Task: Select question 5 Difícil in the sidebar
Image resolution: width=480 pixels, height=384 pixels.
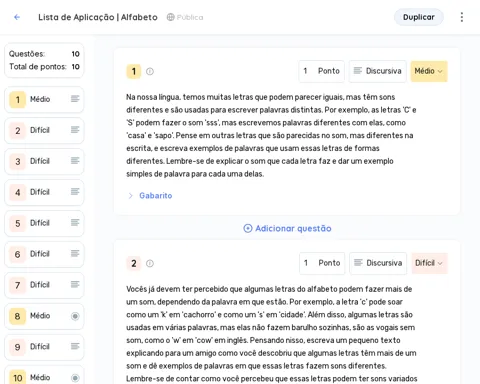Action: [44, 223]
